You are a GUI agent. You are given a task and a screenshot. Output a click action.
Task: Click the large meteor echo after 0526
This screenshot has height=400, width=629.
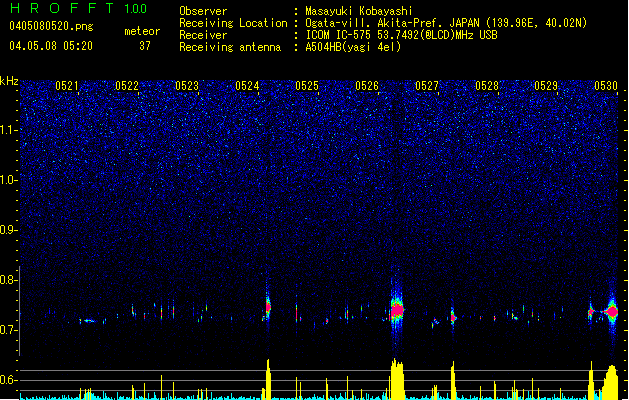coord(397,310)
